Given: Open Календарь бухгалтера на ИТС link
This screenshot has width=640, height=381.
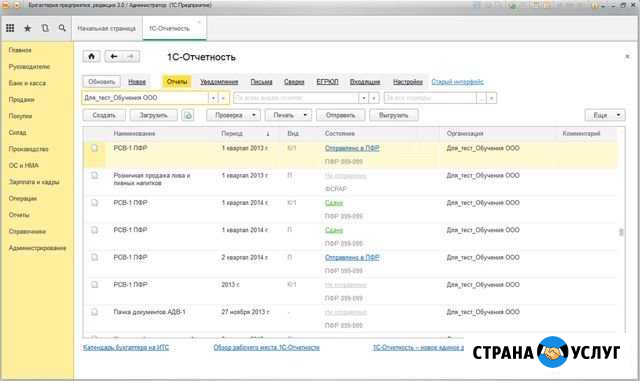Looking at the screenshot, I should 126,348.
